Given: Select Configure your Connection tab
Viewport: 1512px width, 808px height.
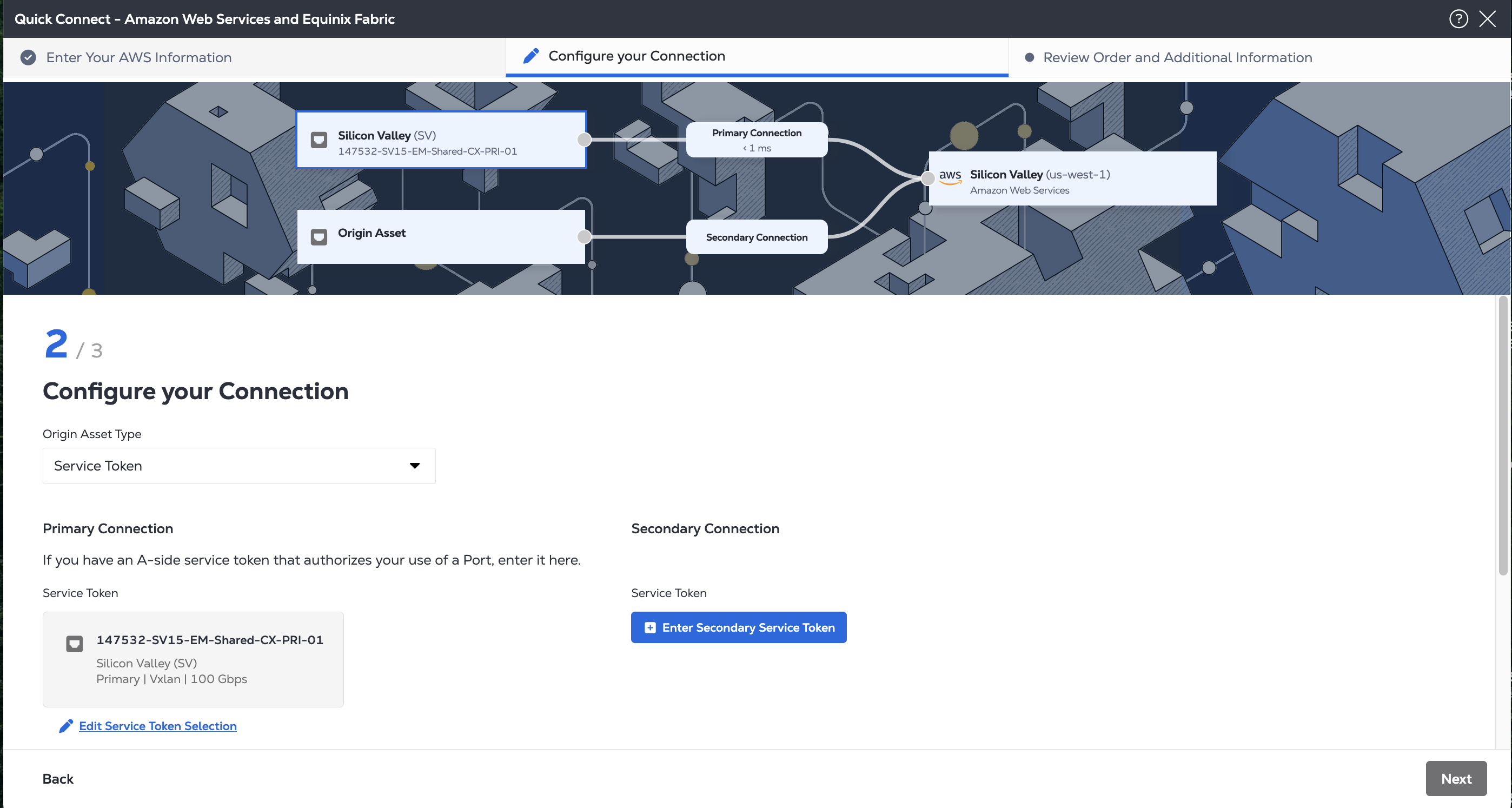Looking at the screenshot, I should (x=757, y=56).
